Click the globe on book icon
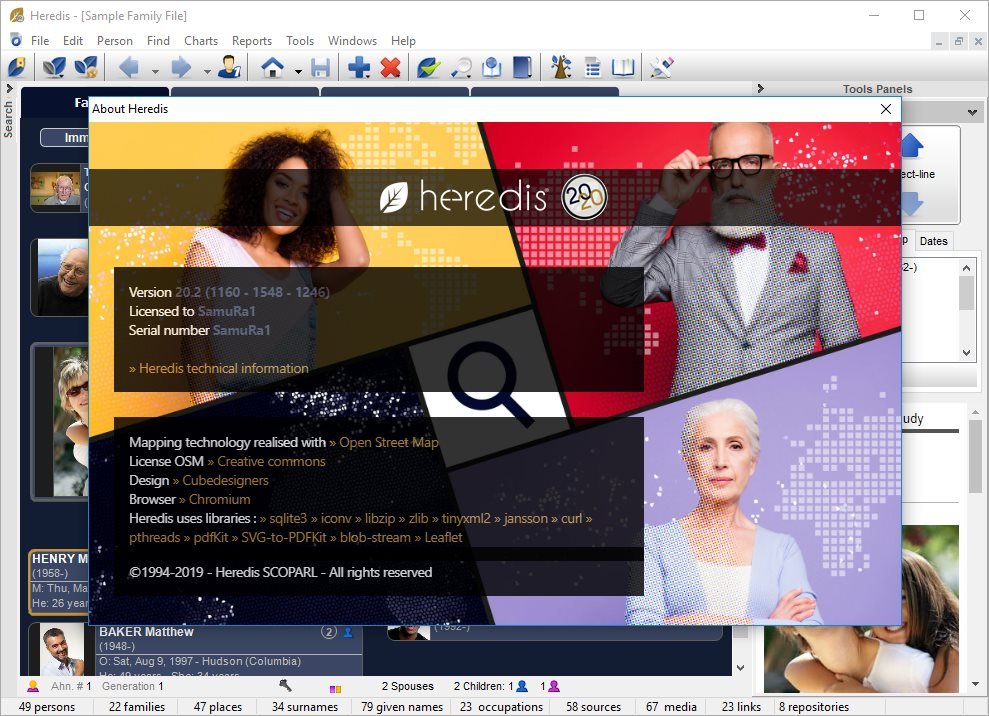Image resolution: width=989 pixels, height=716 pixels. pyautogui.click(x=492, y=67)
